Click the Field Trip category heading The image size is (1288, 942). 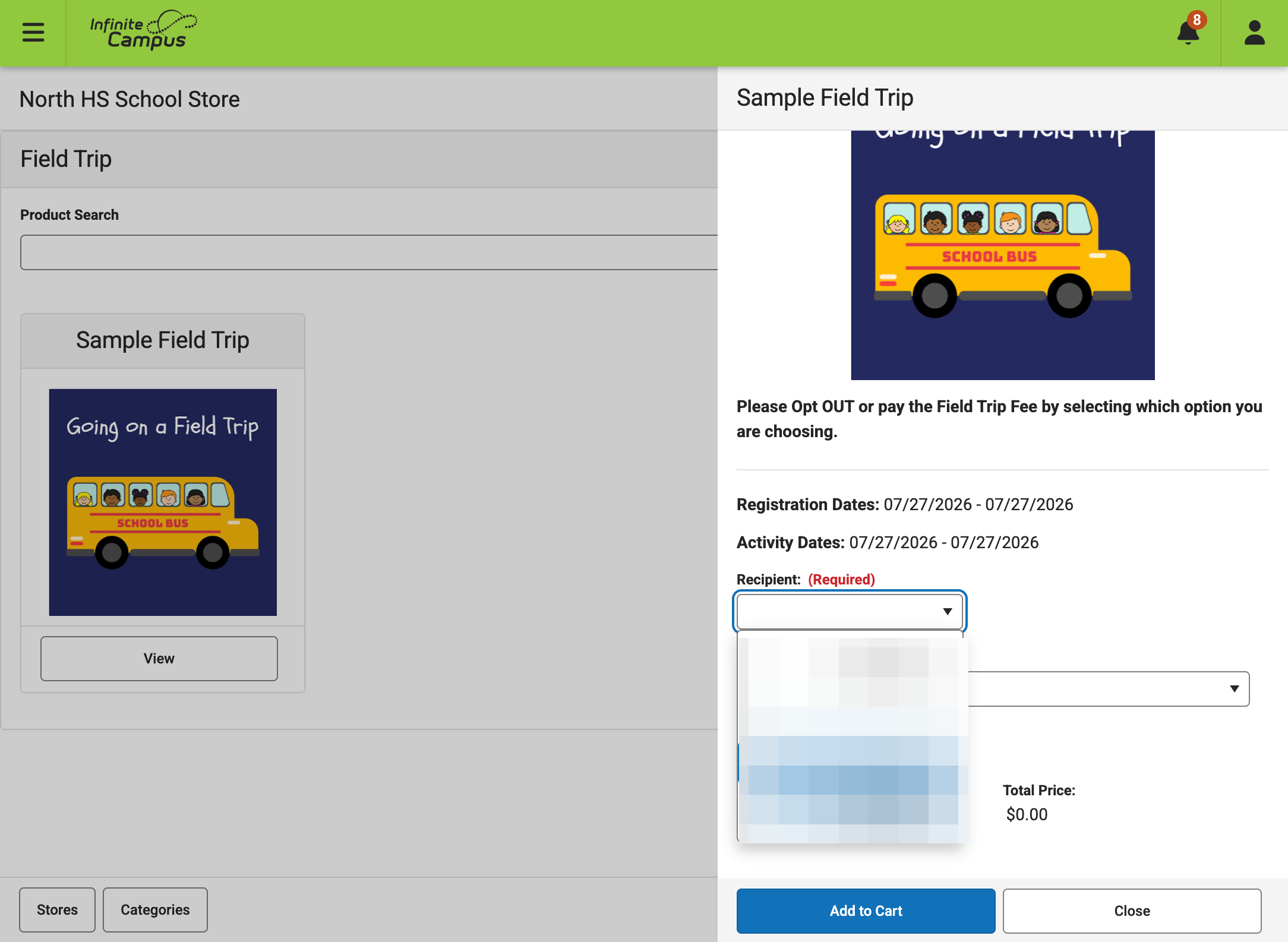[x=66, y=159]
